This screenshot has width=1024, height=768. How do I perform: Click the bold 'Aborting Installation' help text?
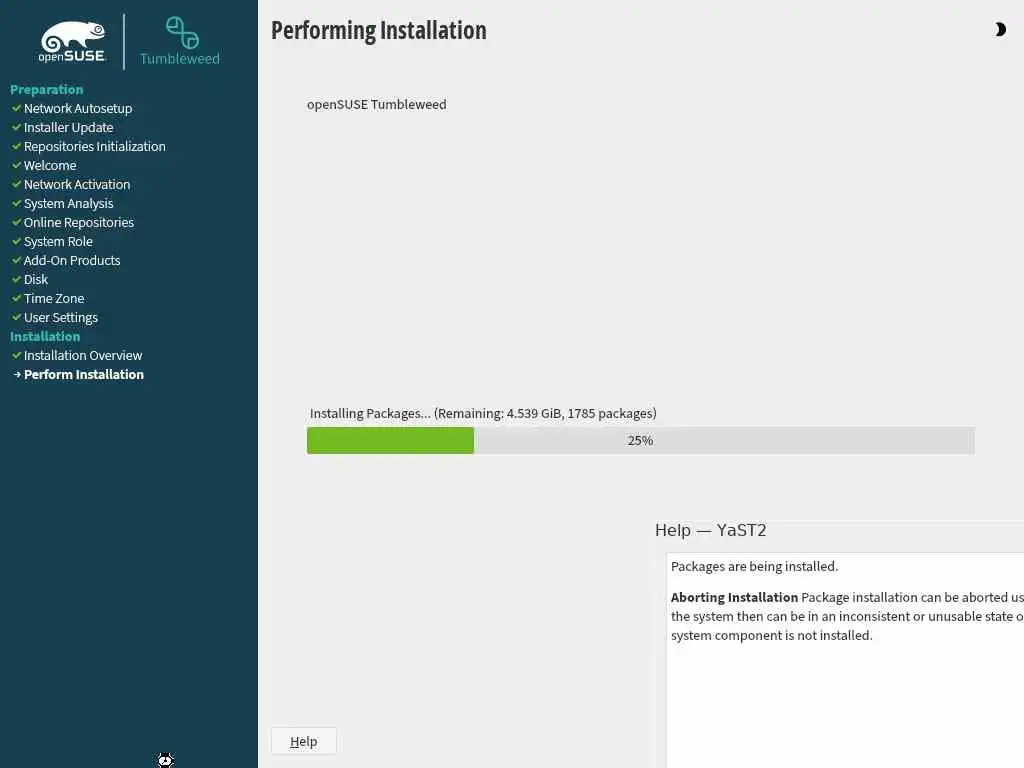pos(734,597)
